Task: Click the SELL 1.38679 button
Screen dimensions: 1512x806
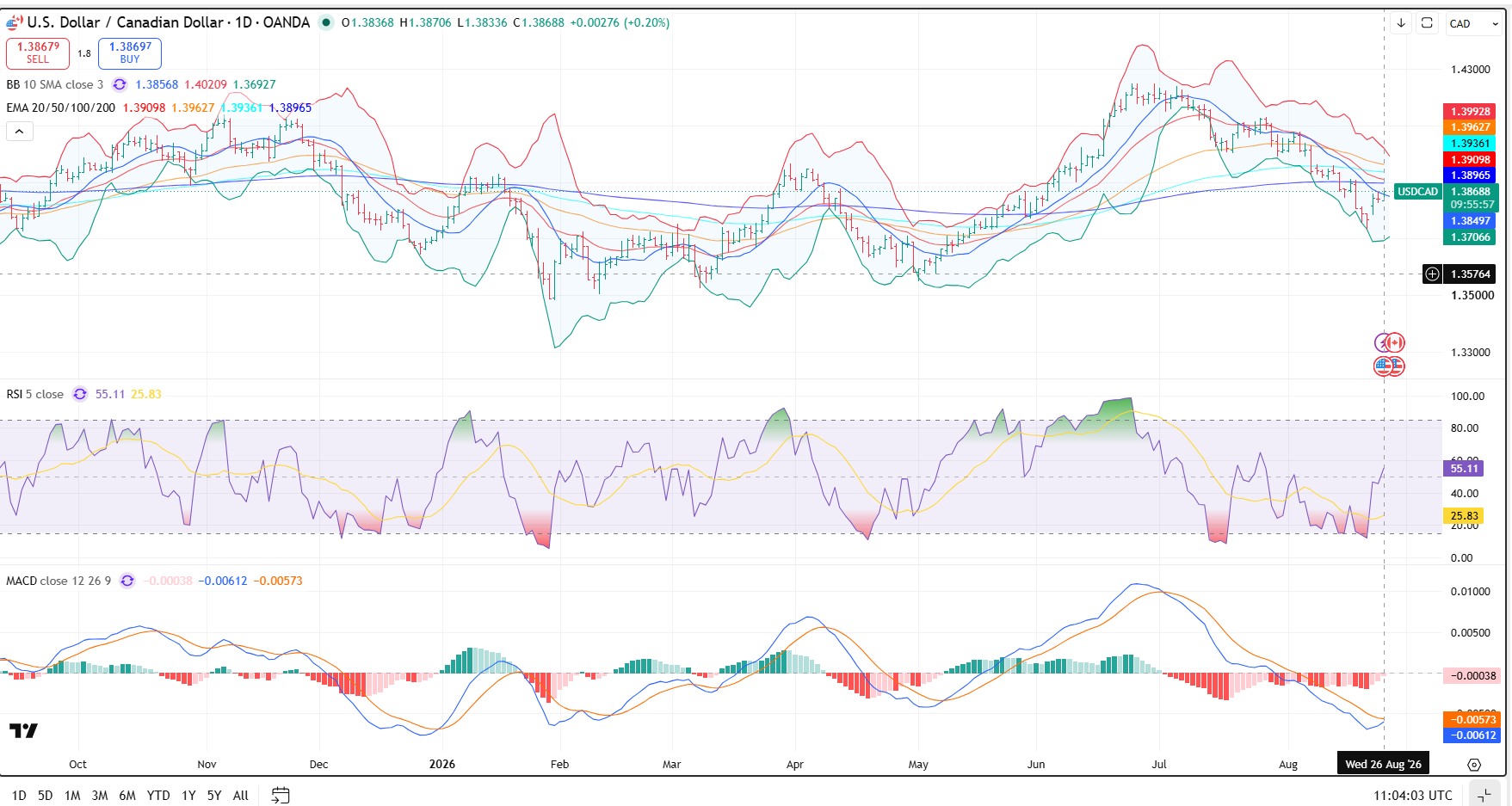Action: [x=38, y=53]
